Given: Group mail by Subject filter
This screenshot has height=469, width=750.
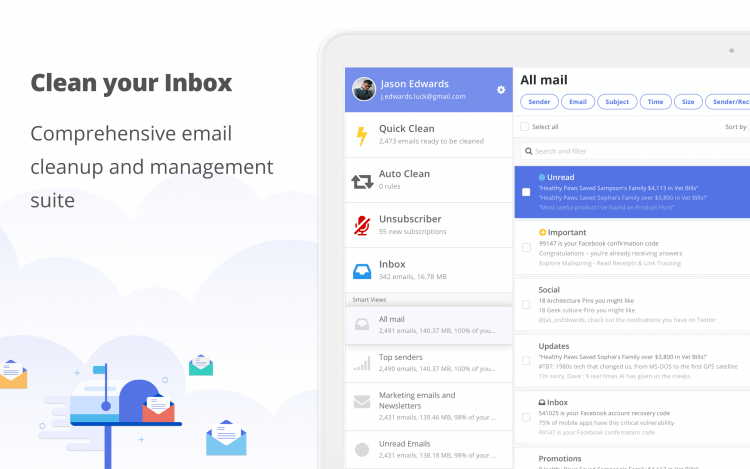Looking at the screenshot, I should click(617, 102).
